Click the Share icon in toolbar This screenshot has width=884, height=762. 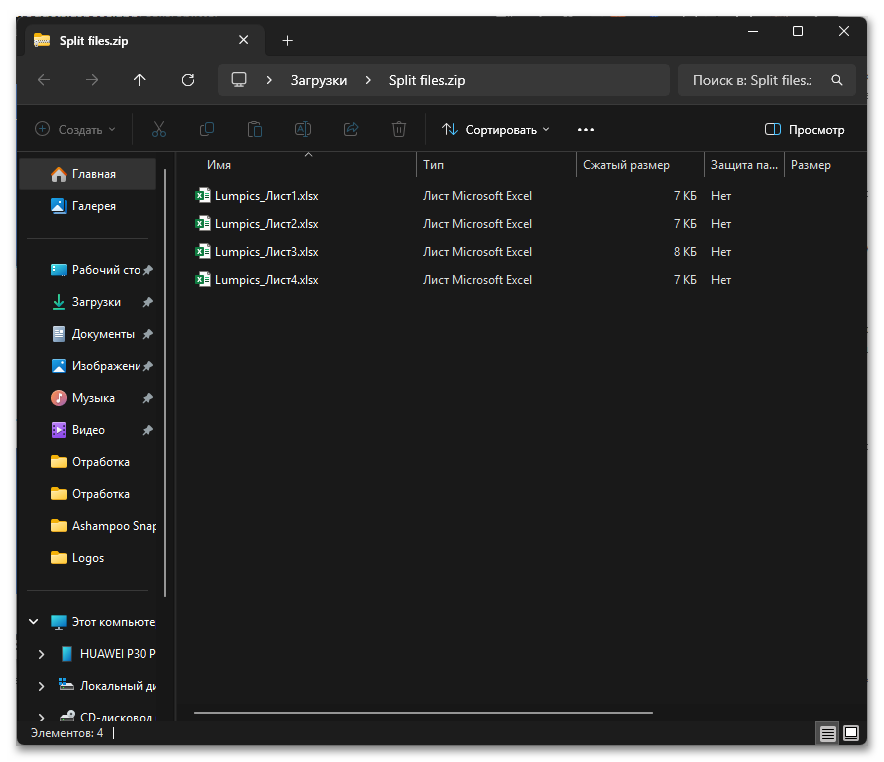pyautogui.click(x=351, y=129)
